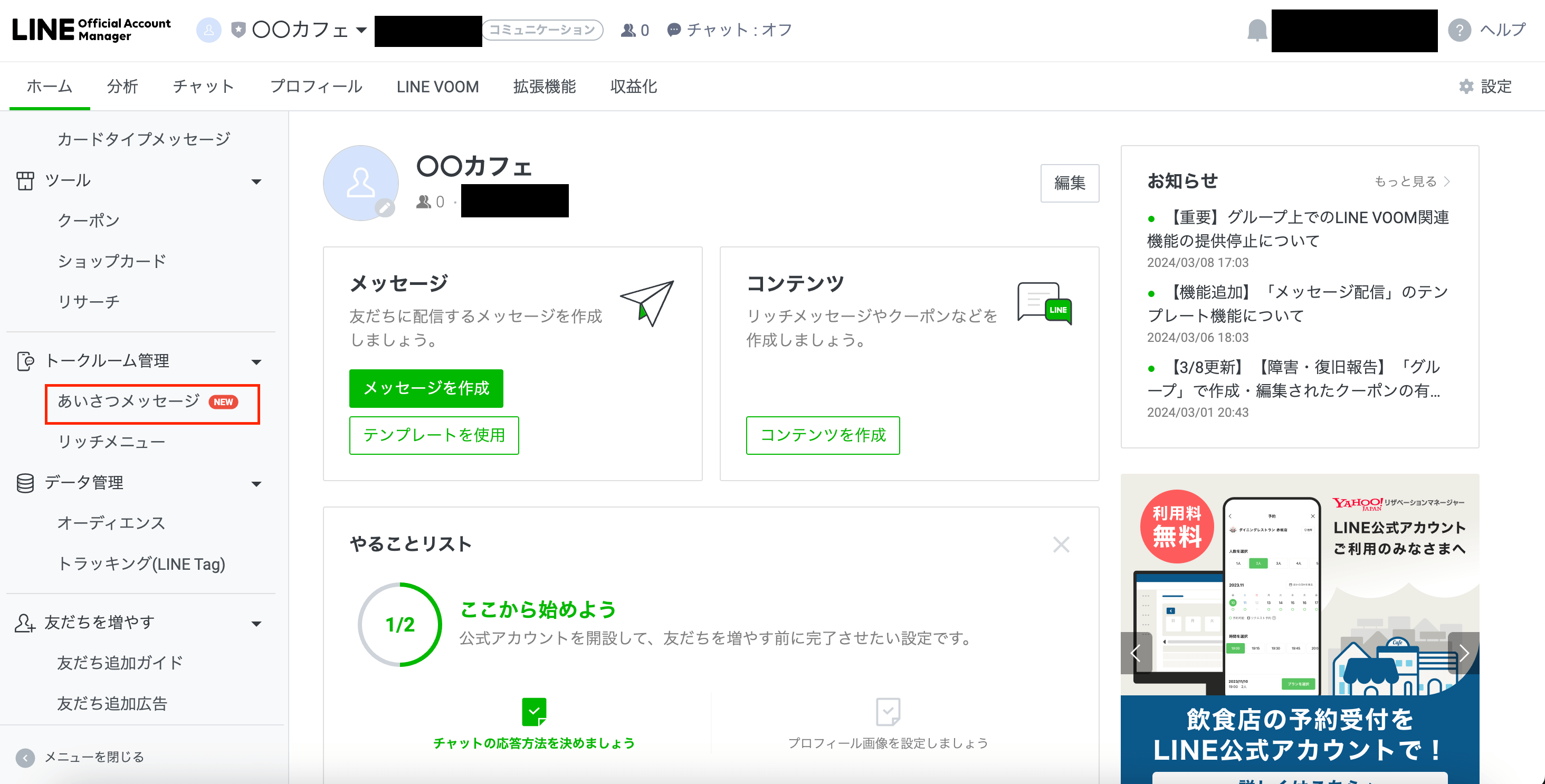The height and width of the screenshot is (784, 1545).
Task: Close the やることリスト panel
Action: pyautogui.click(x=1061, y=544)
